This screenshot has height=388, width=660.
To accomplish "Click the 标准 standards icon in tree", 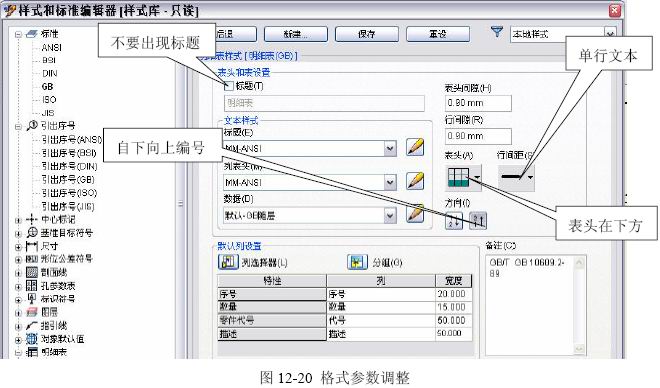I will pyautogui.click(x=32, y=34).
